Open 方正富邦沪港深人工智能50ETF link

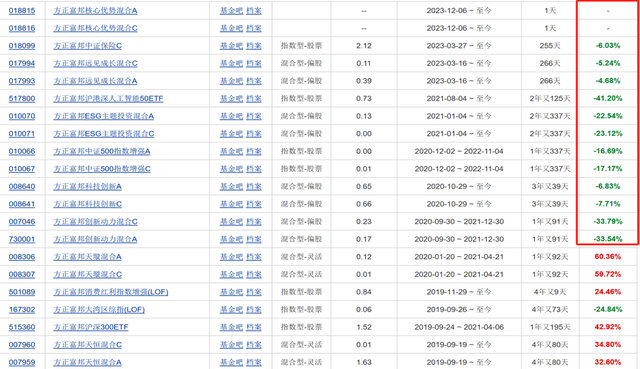(108, 98)
